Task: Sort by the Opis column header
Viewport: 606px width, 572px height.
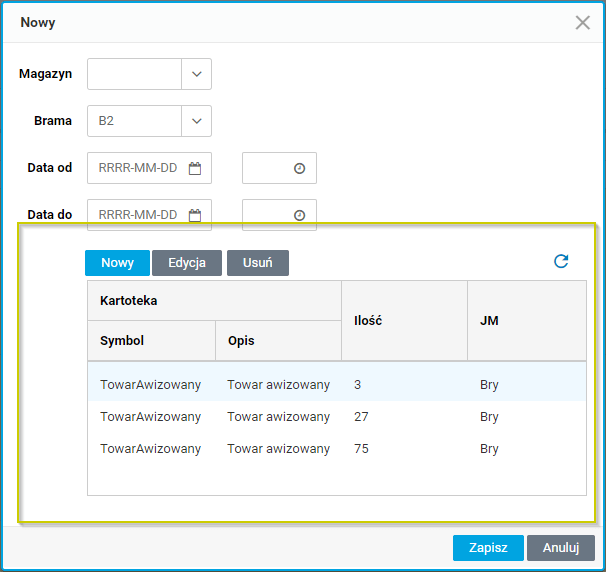Action: [x=278, y=340]
